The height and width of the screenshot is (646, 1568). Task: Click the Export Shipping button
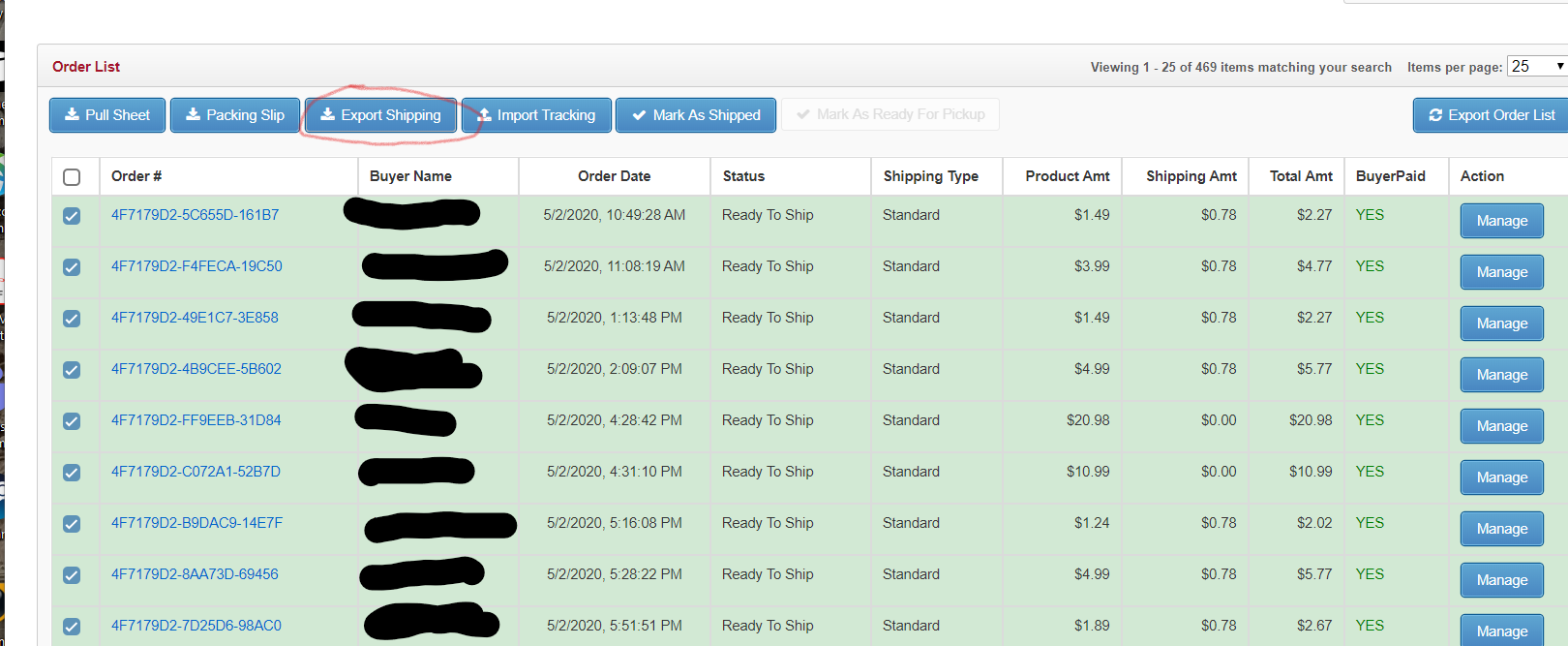pyautogui.click(x=380, y=115)
